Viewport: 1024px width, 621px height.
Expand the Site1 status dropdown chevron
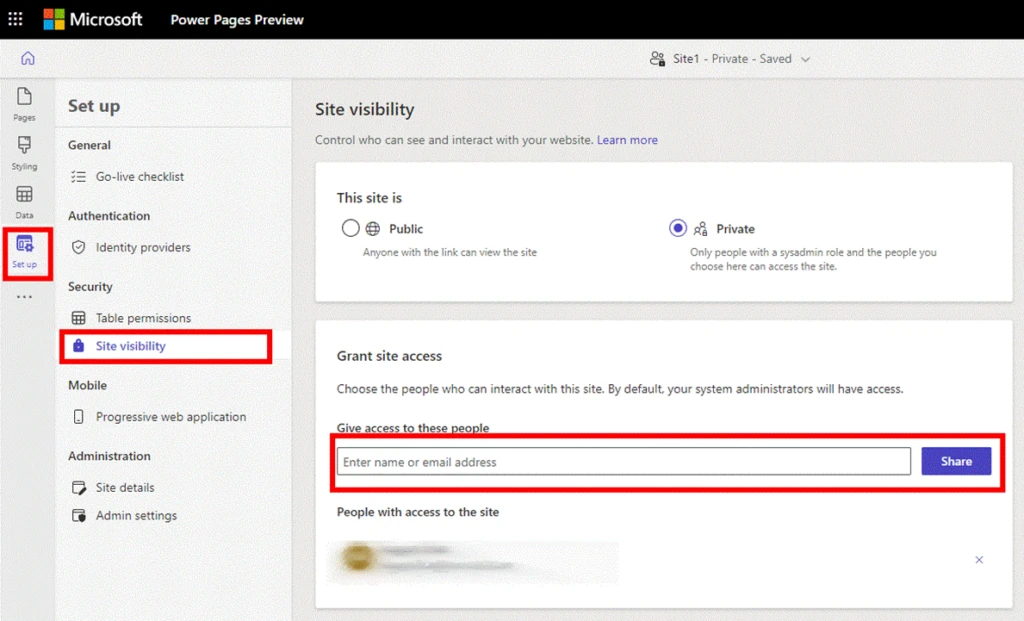(806, 59)
